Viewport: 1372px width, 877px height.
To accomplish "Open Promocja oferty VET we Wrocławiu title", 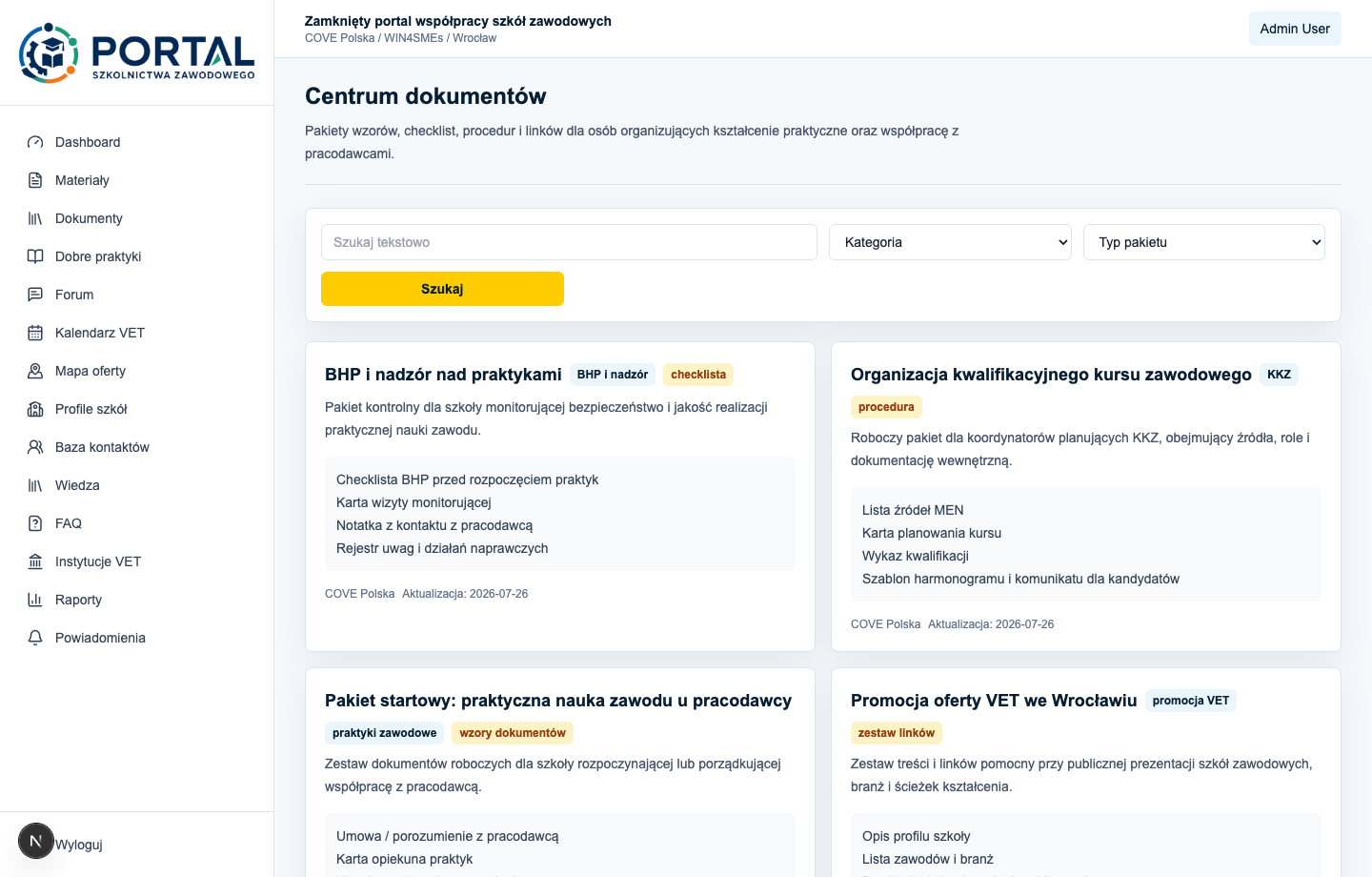I will point(994,701).
